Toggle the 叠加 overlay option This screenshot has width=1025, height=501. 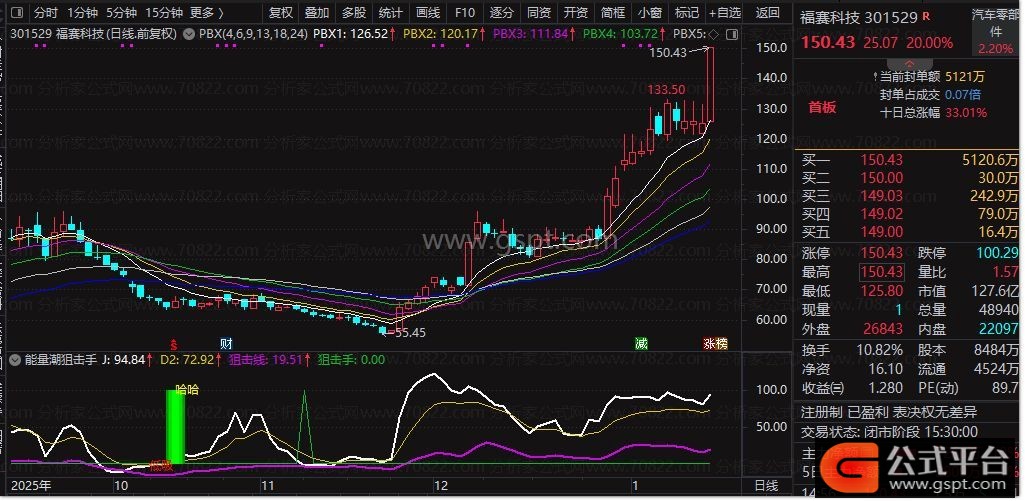point(317,13)
